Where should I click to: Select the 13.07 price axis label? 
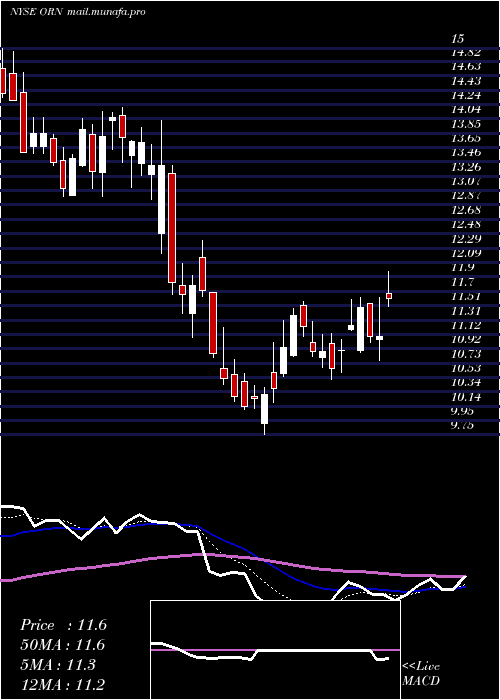pos(466,181)
